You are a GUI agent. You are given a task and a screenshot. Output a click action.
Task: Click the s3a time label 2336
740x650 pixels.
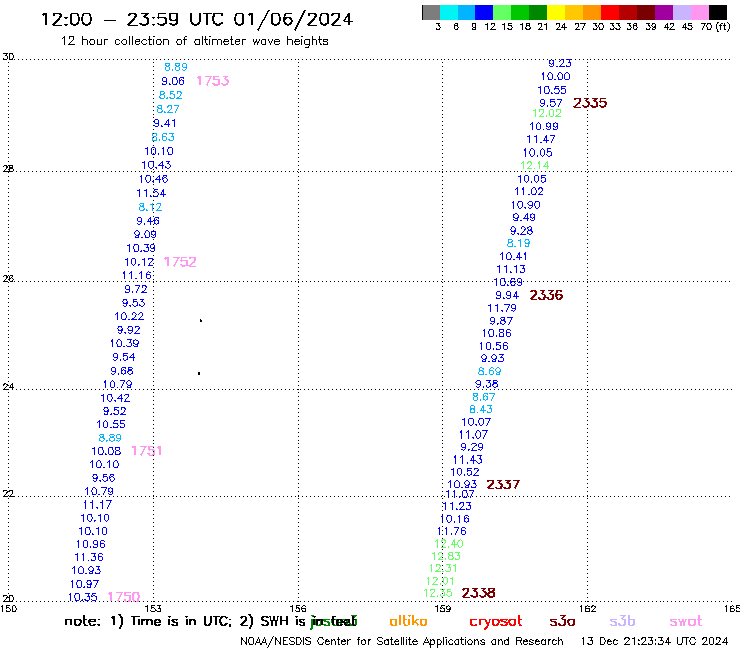coord(546,295)
